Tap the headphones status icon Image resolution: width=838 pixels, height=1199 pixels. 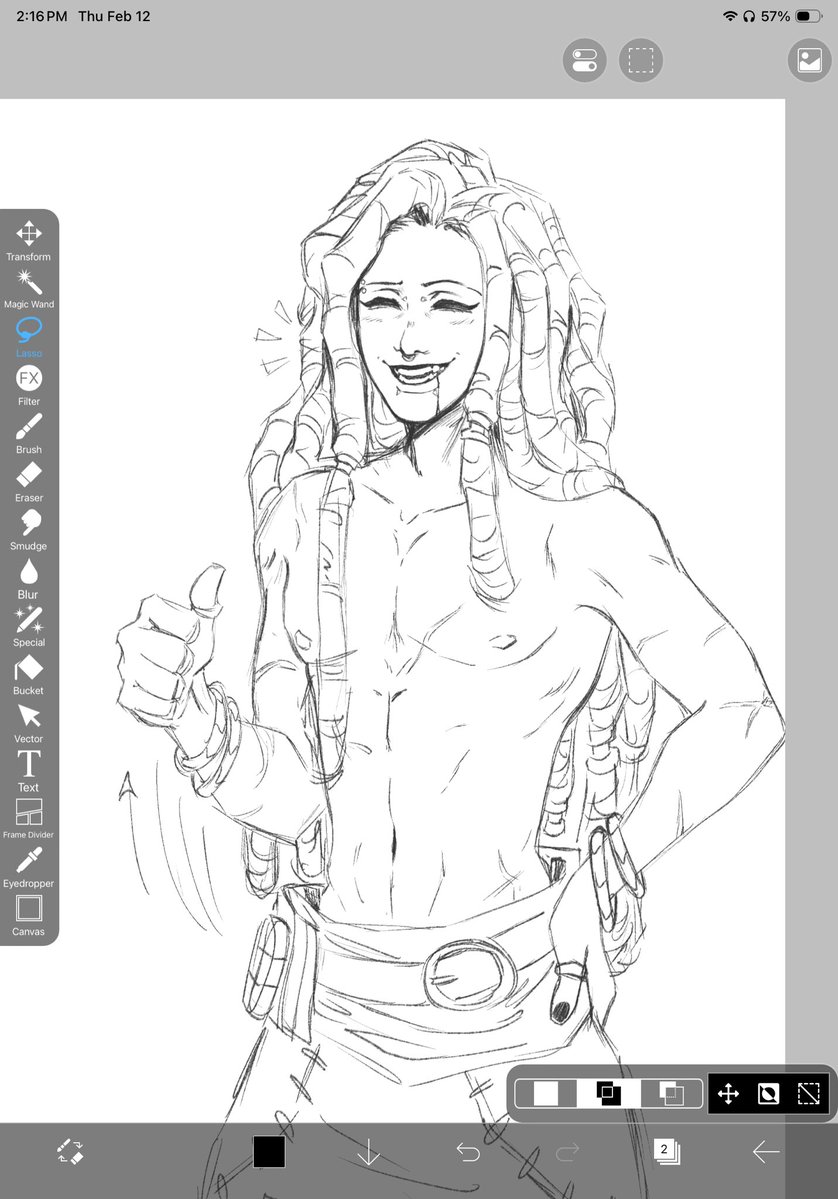click(749, 16)
